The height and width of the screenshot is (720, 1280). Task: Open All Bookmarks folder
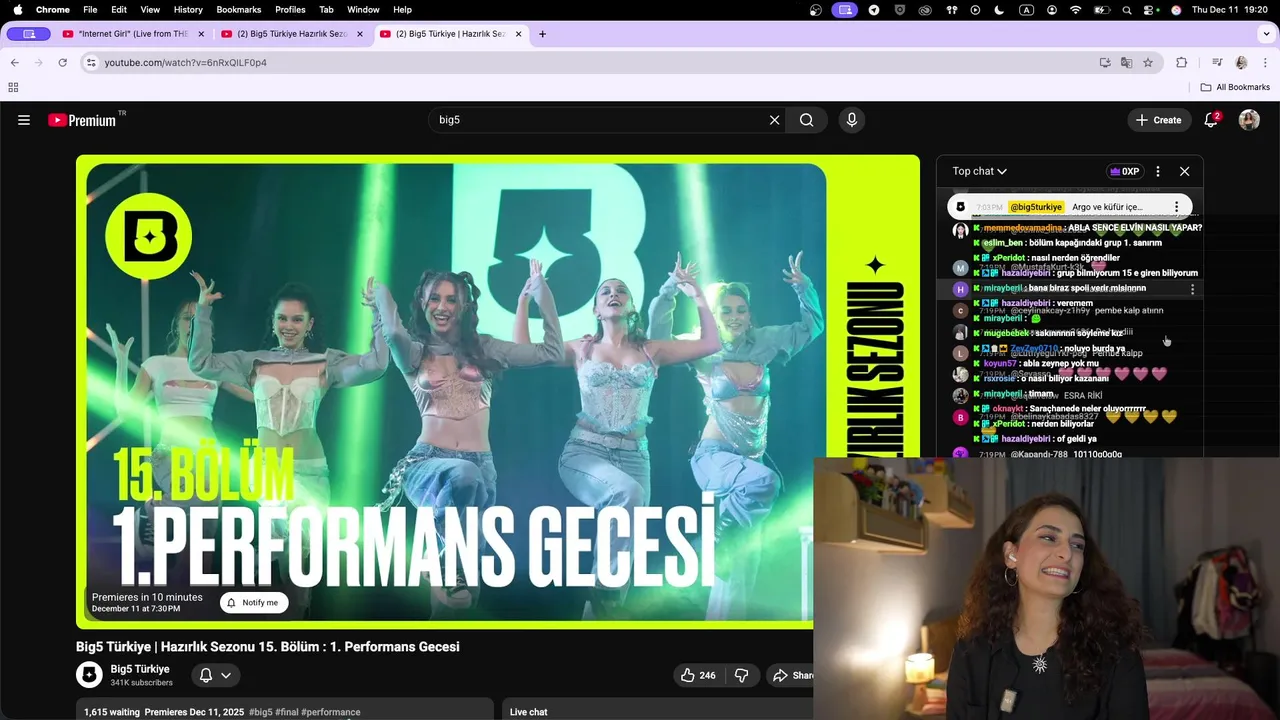pos(1235,87)
